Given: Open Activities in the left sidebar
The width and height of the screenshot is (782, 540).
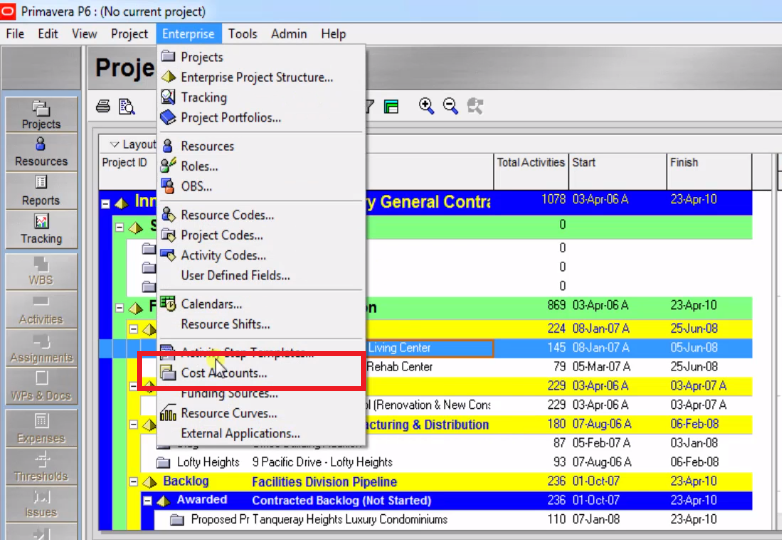Looking at the screenshot, I should [41, 310].
